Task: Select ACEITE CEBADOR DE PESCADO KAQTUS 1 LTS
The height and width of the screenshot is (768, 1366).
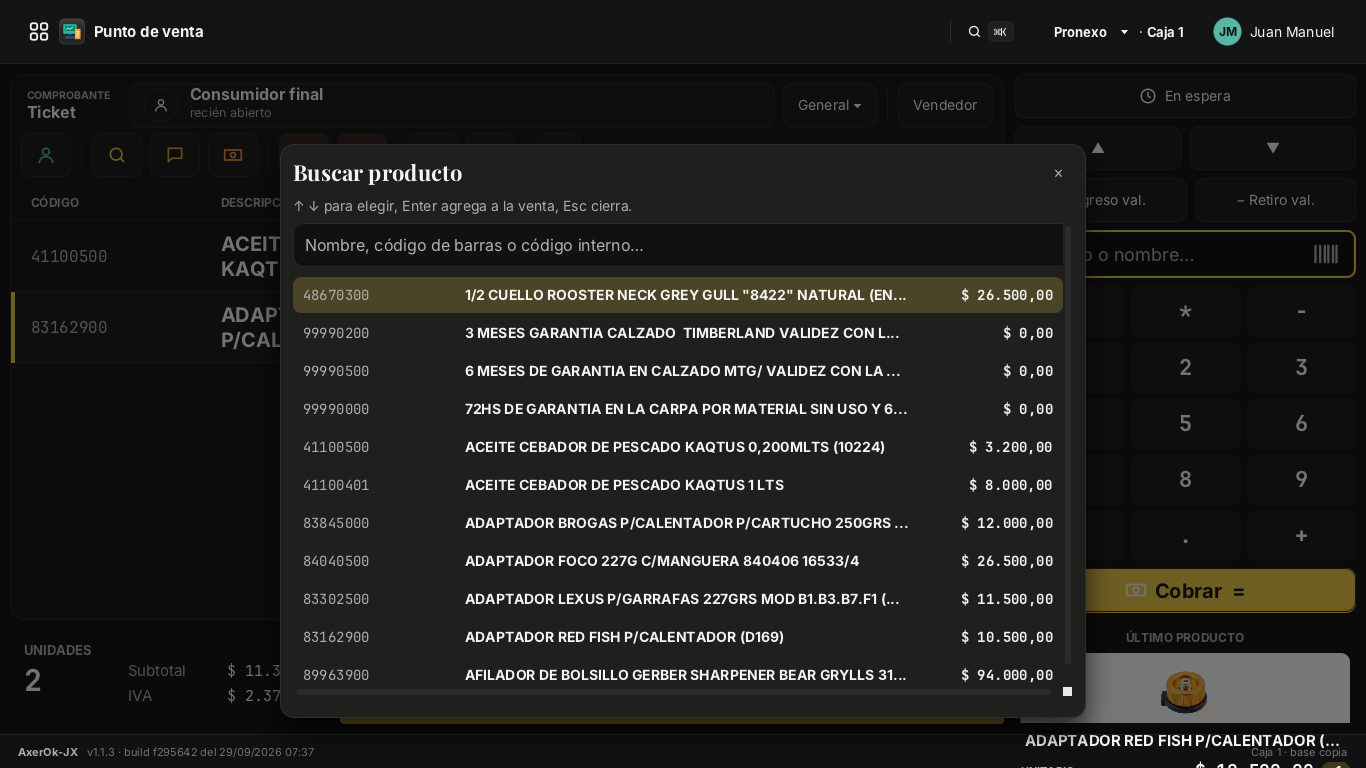Action: 678,485
